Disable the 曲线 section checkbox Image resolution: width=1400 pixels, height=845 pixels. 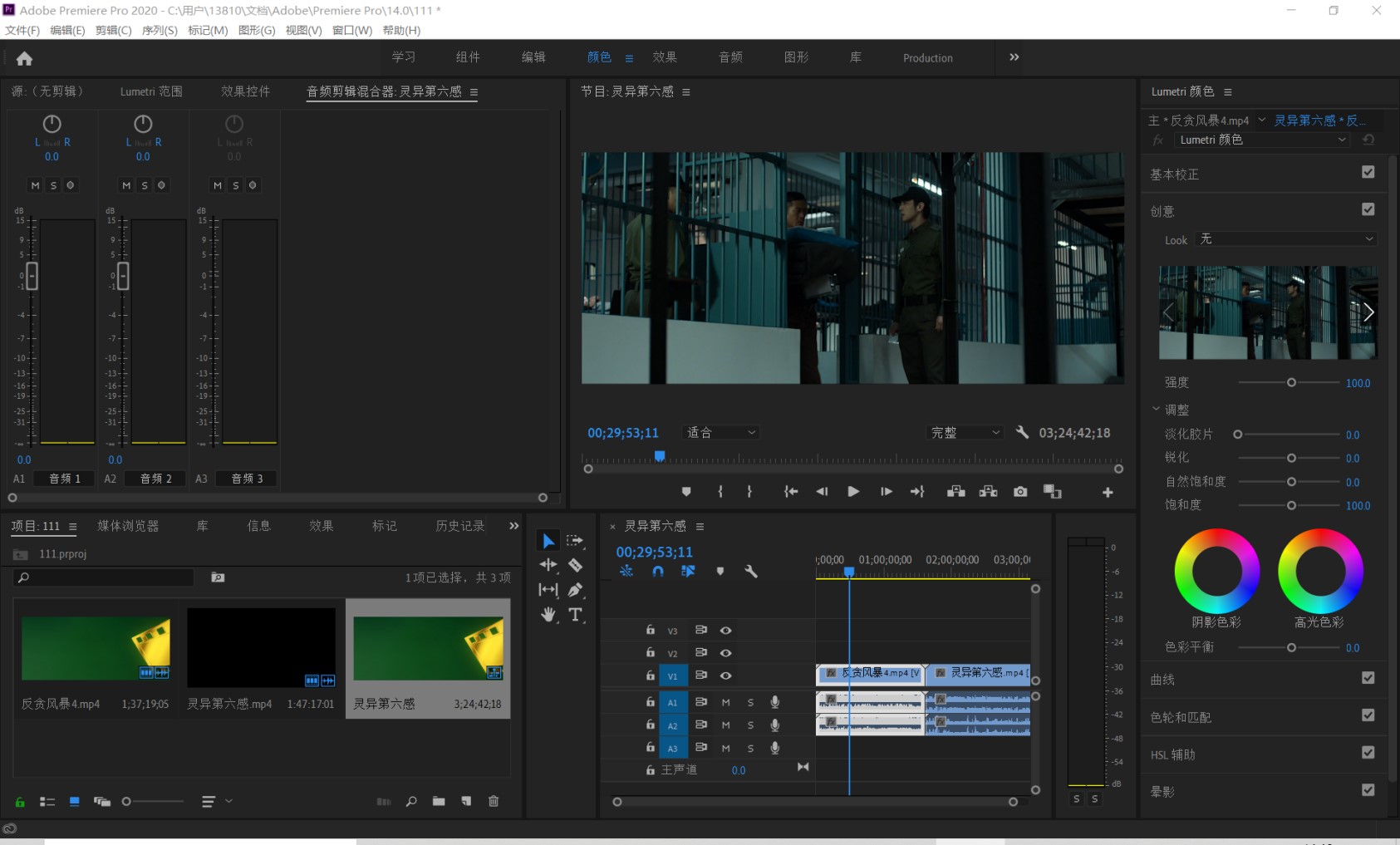click(x=1368, y=678)
